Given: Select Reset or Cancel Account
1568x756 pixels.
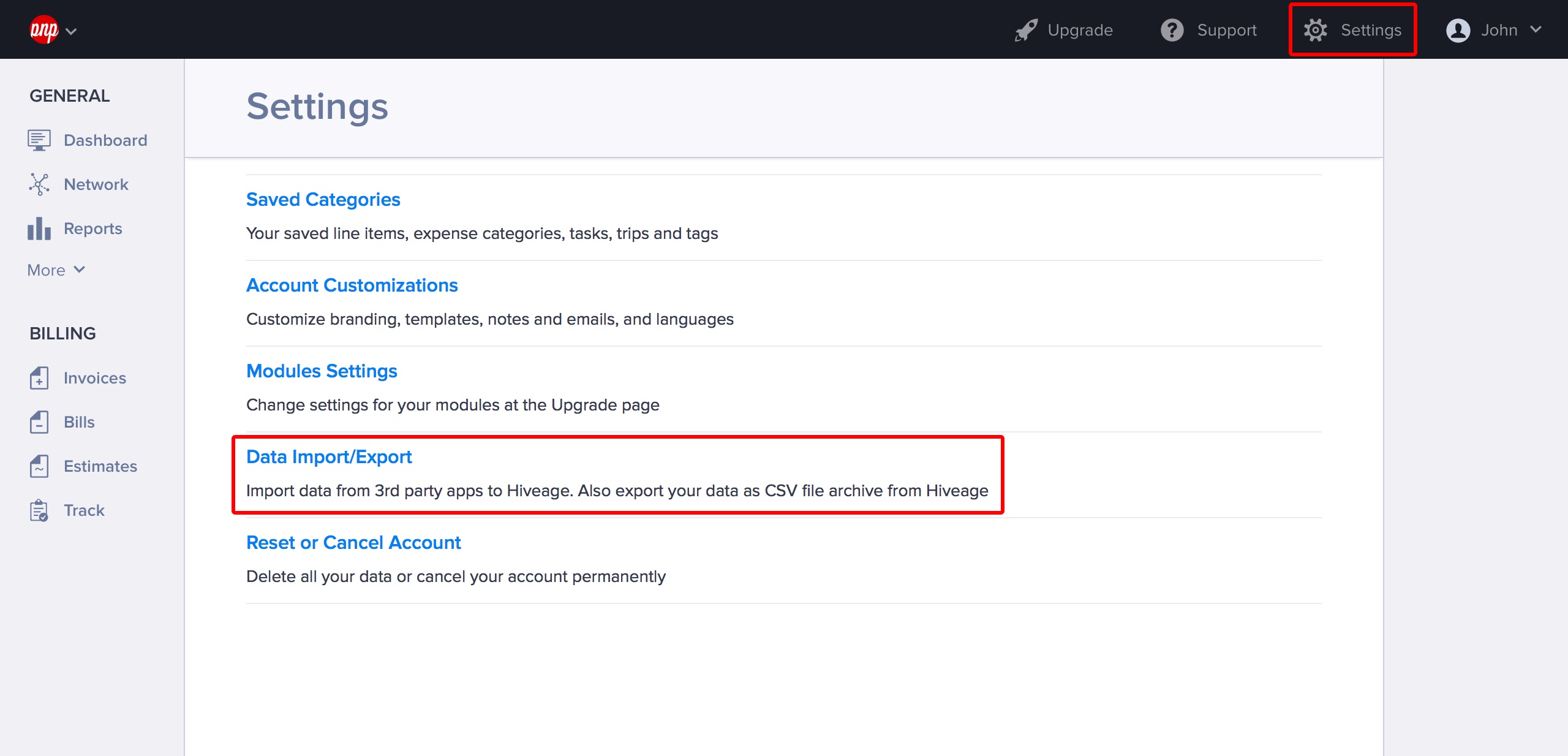Looking at the screenshot, I should [x=353, y=543].
